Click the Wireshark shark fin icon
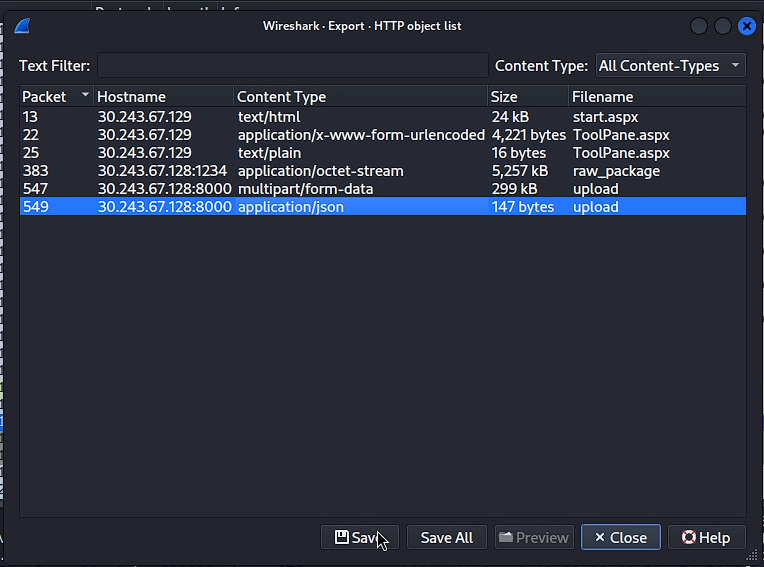The image size is (764, 567). point(22,26)
